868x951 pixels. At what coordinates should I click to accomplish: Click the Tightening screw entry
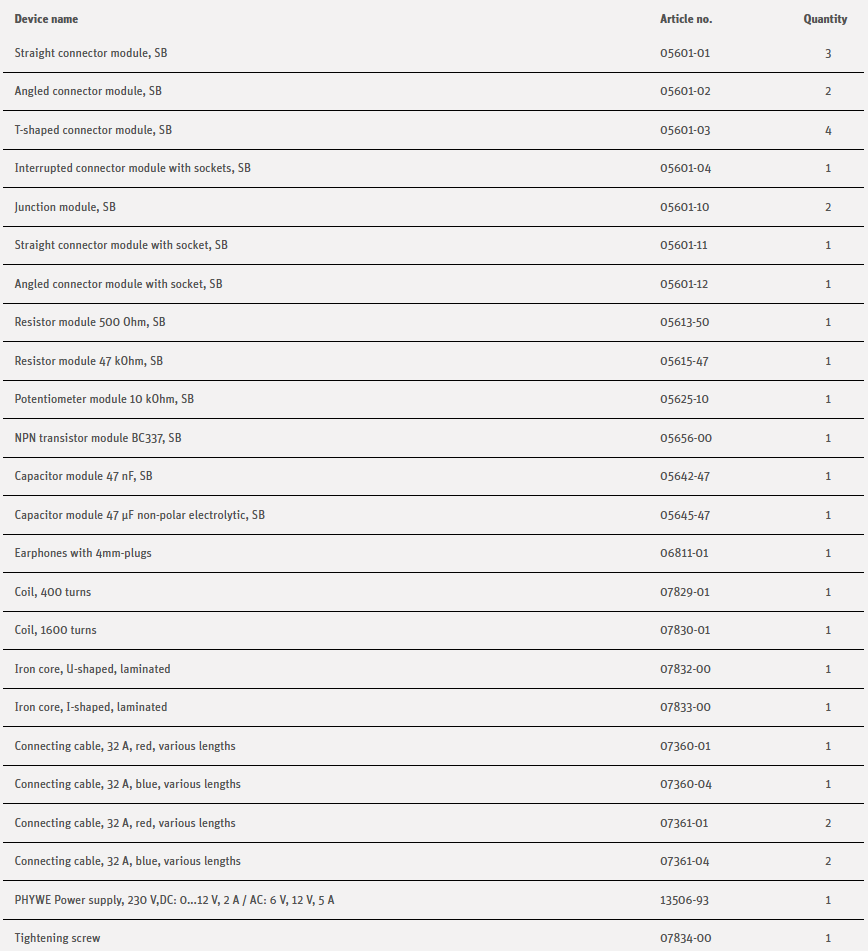pos(57,938)
